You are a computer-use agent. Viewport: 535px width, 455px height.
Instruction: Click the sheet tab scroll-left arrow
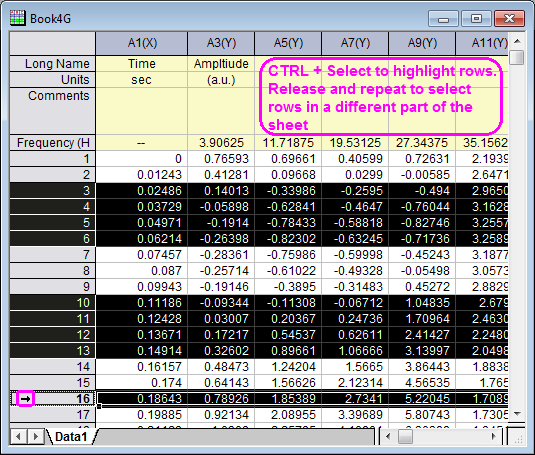pyautogui.click(x=19, y=436)
